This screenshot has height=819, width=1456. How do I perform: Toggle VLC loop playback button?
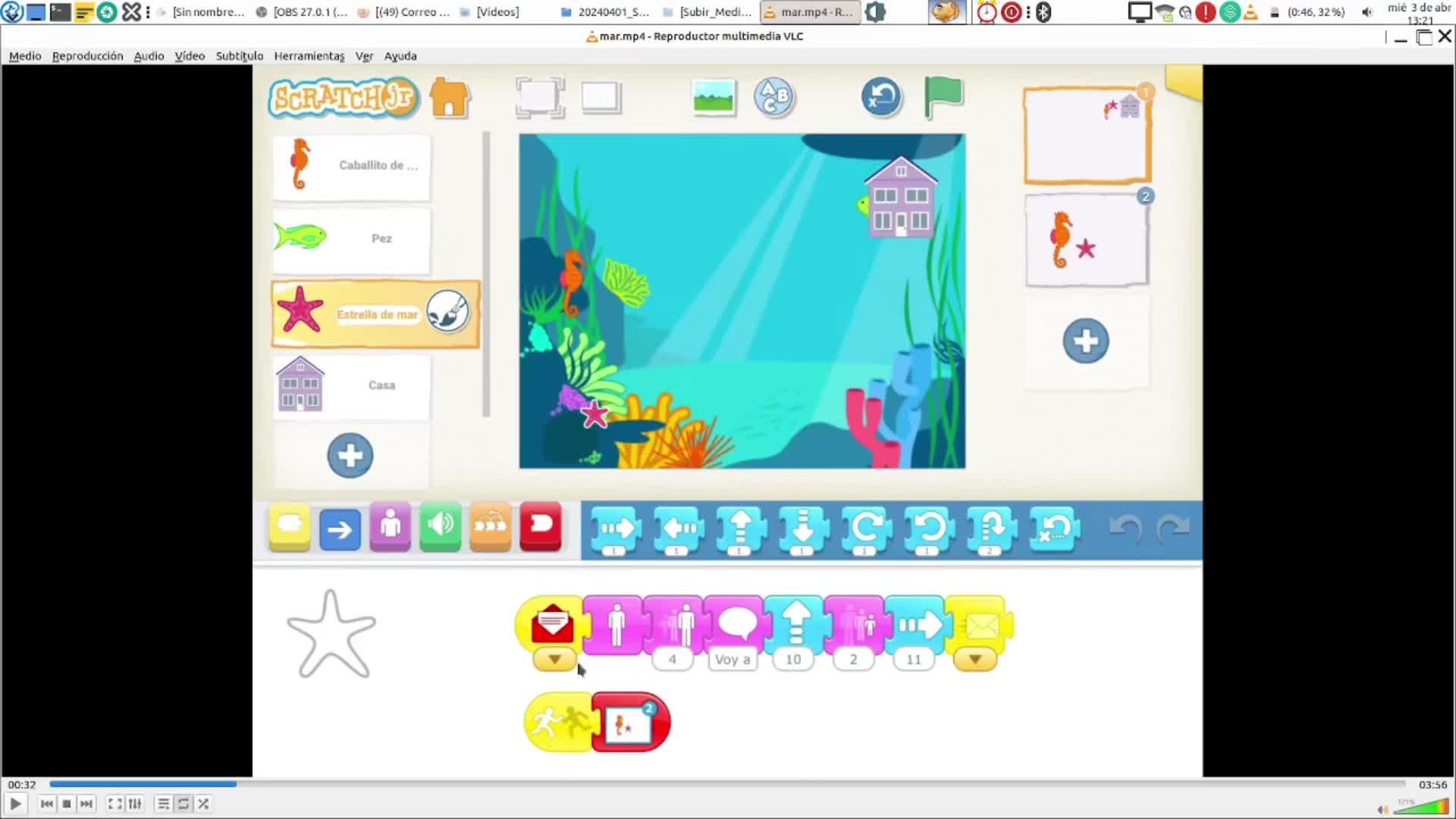click(x=184, y=804)
